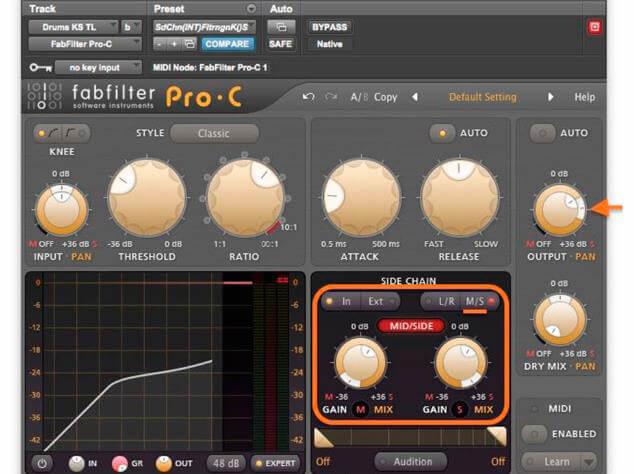Toggle the IN level meter knob
Image resolution: width=634 pixels, height=474 pixels.
tap(76, 463)
